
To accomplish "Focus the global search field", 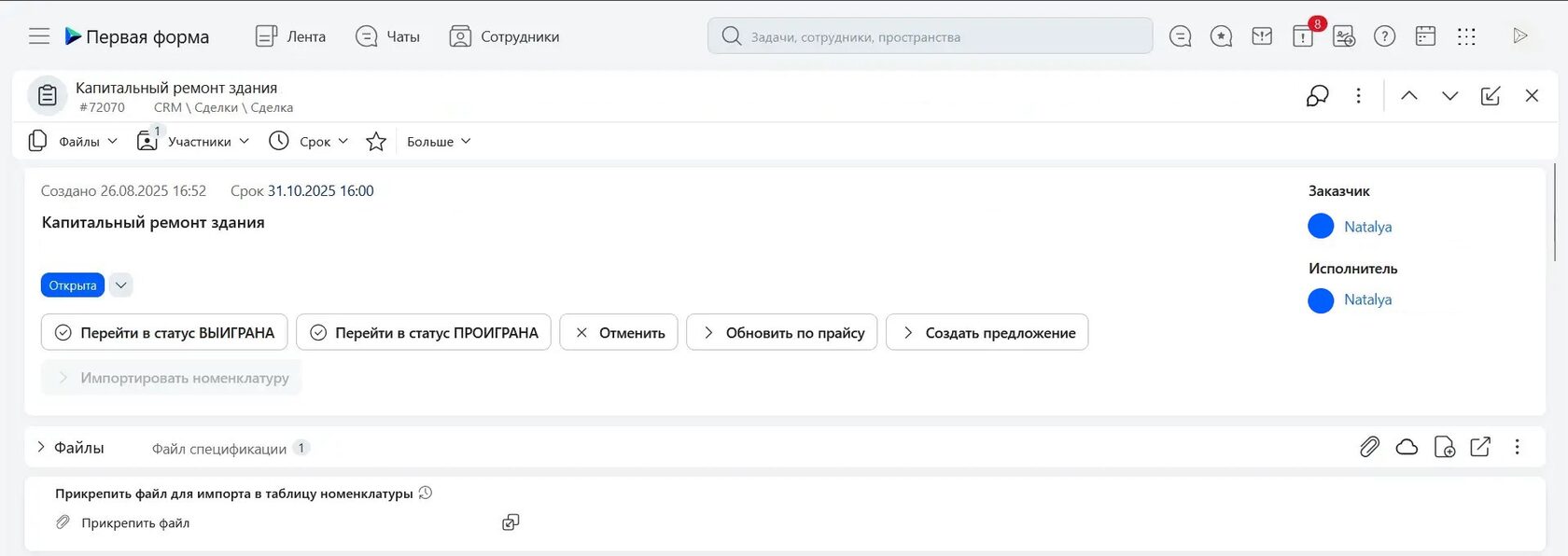I will click(x=930, y=35).
